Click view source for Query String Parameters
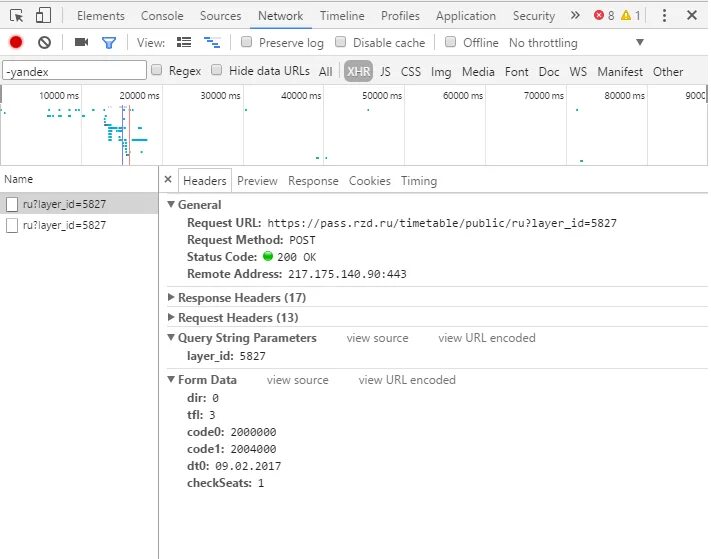Image resolution: width=711 pixels, height=559 pixels. click(x=377, y=338)
